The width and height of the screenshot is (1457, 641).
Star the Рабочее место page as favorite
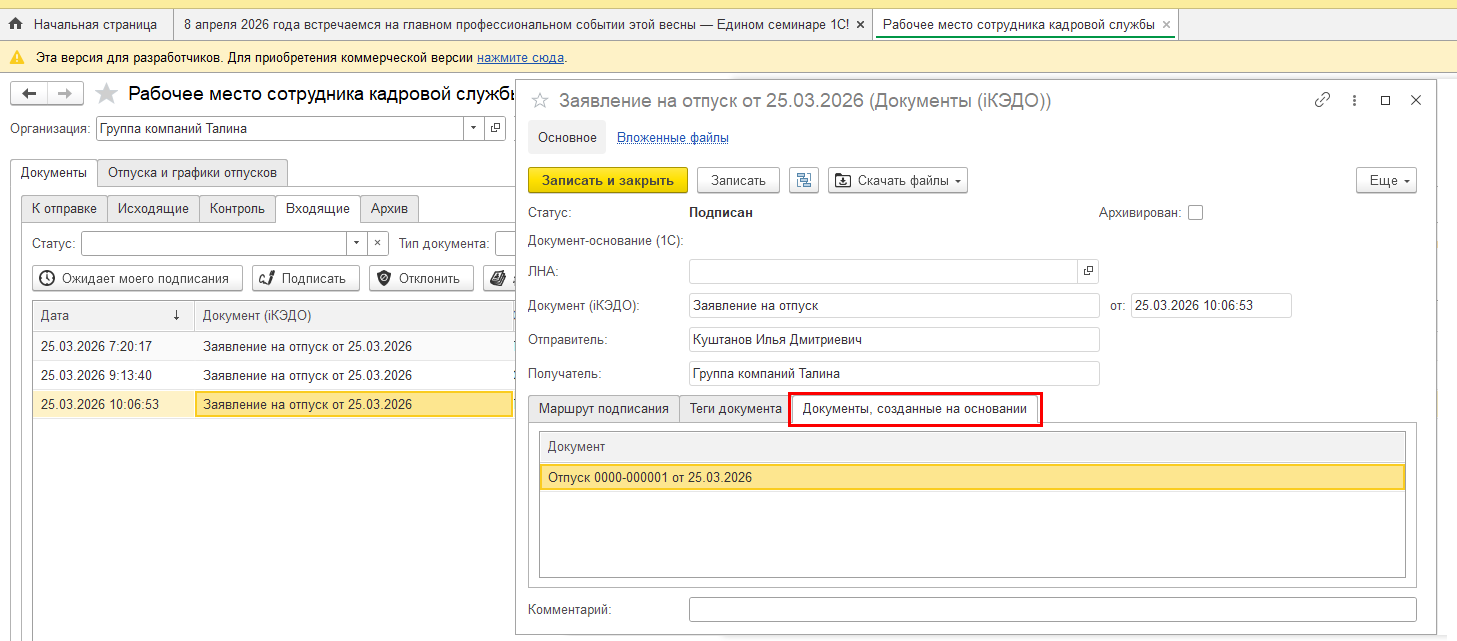point(106,94)
